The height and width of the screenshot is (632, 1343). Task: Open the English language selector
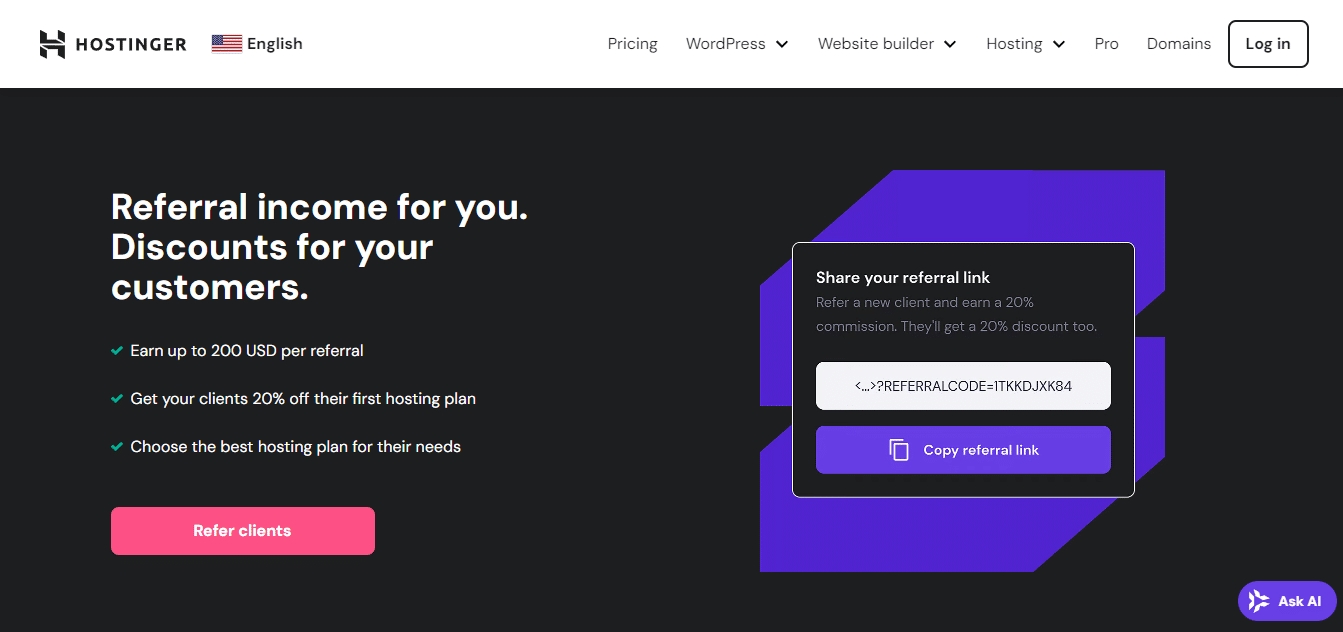274,44
